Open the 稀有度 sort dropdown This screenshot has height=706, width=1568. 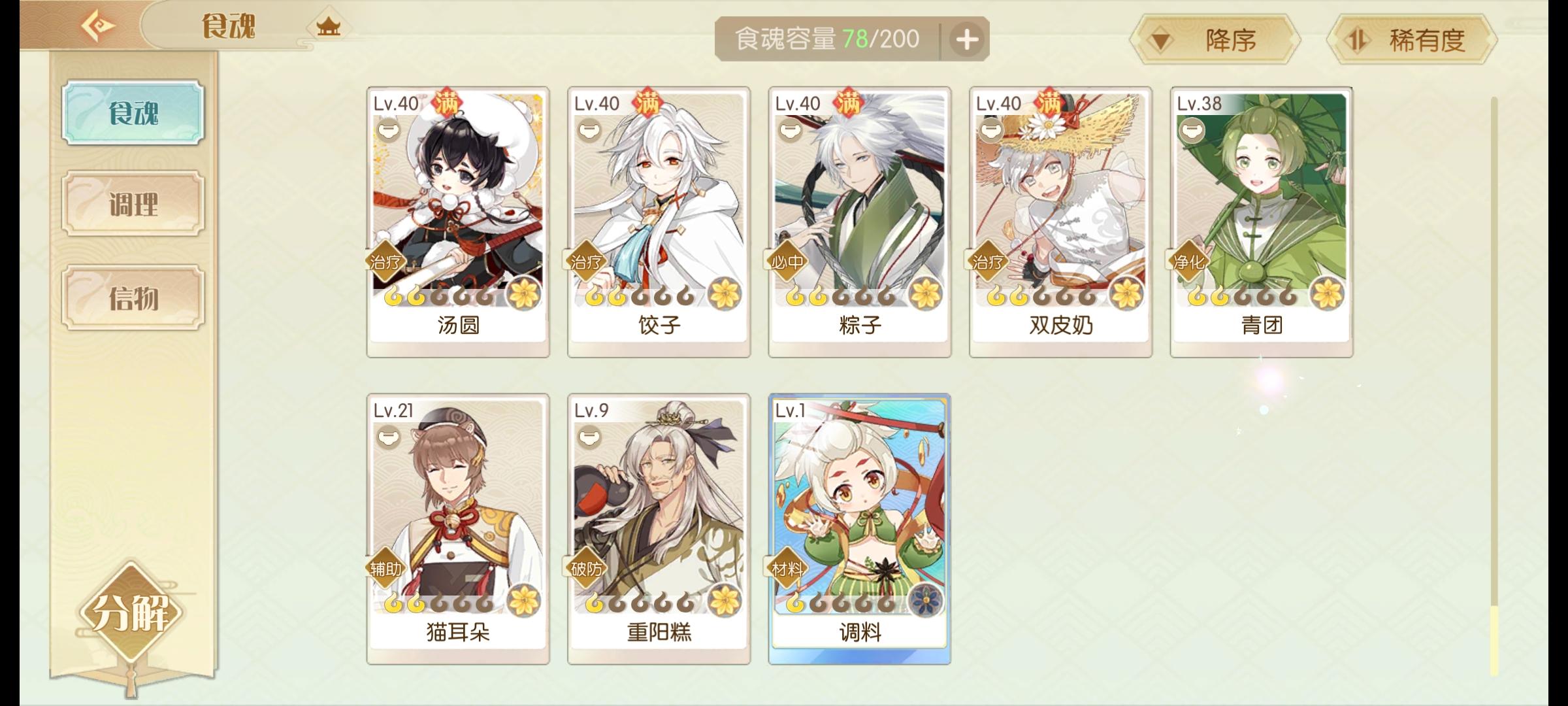[1412, 41]
